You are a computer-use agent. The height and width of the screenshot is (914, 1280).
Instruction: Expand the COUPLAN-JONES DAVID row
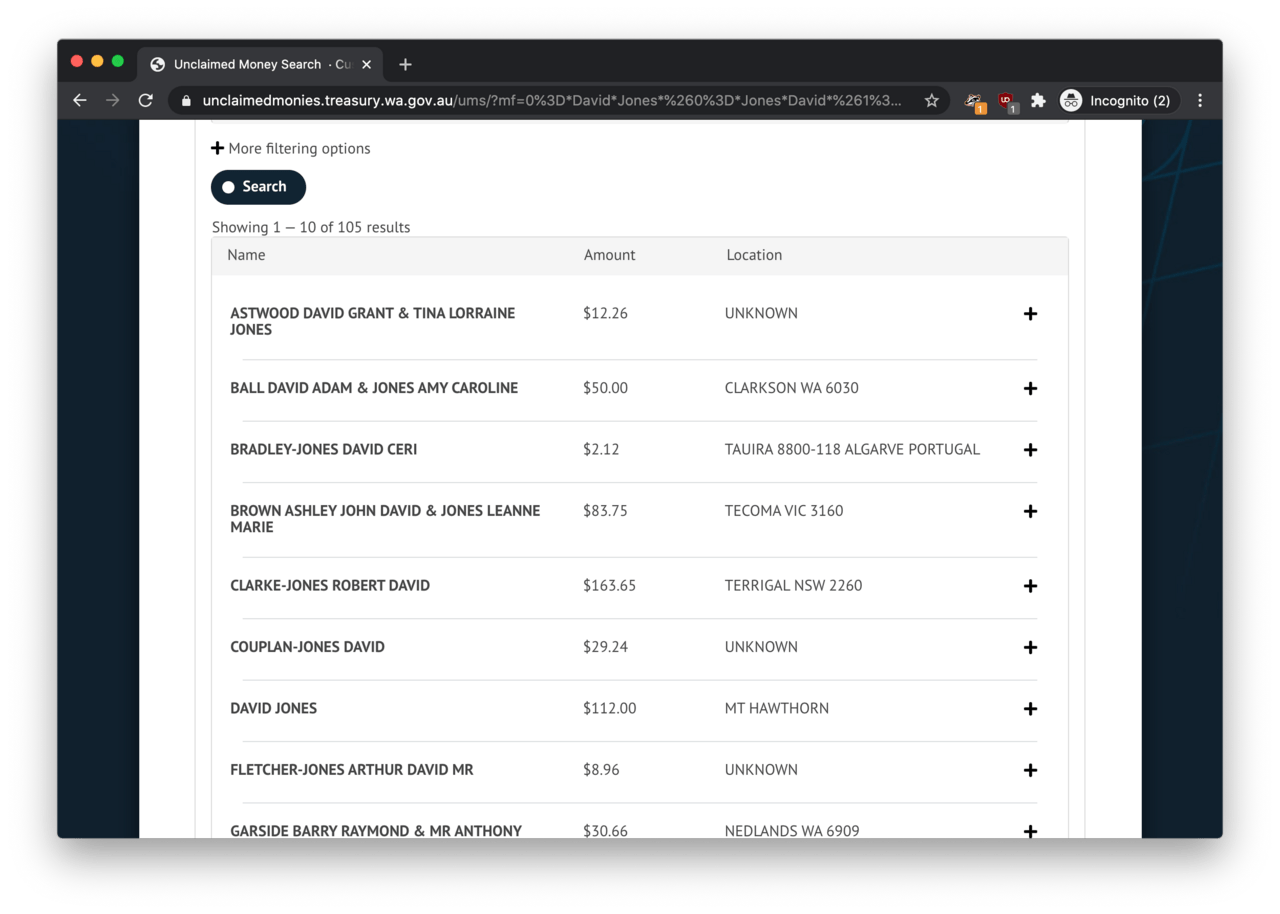1030,647
